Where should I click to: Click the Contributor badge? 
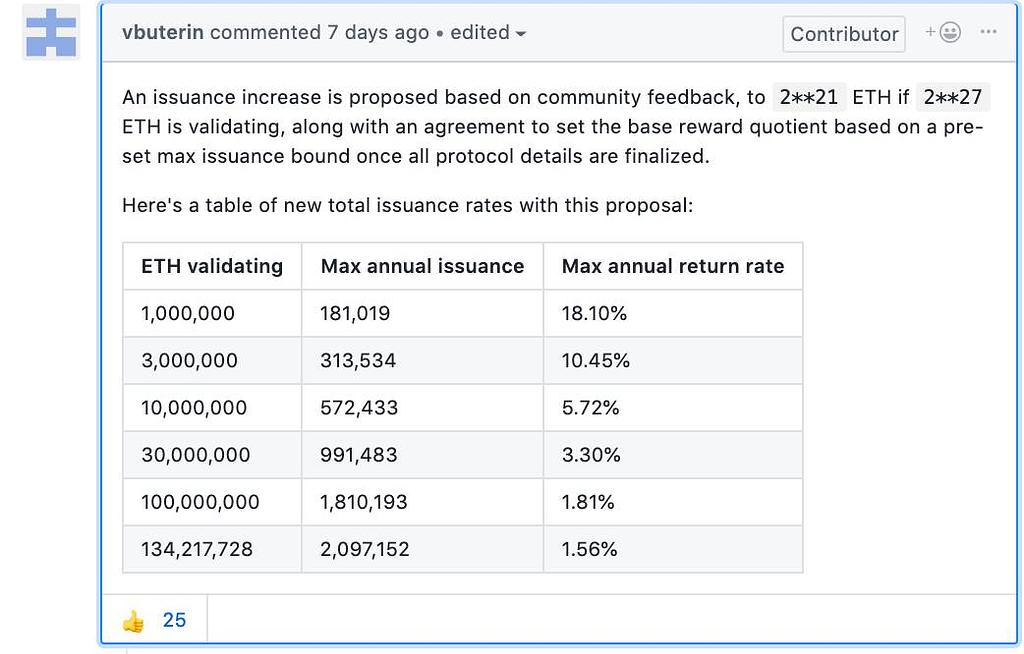(844, 34)
